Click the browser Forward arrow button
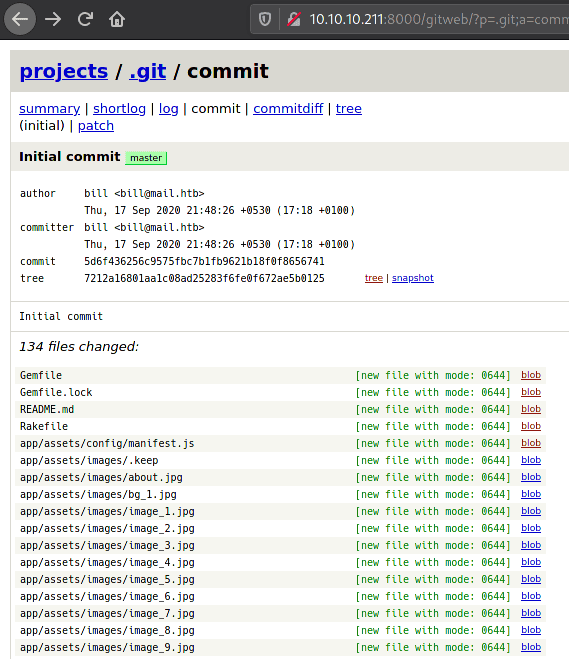Viewport: 569px width, 659px height. (x=53, y=19)
